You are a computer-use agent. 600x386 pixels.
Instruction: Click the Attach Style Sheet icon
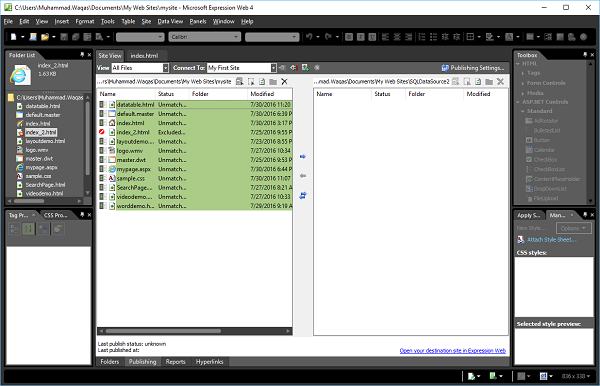coord(520,239)
